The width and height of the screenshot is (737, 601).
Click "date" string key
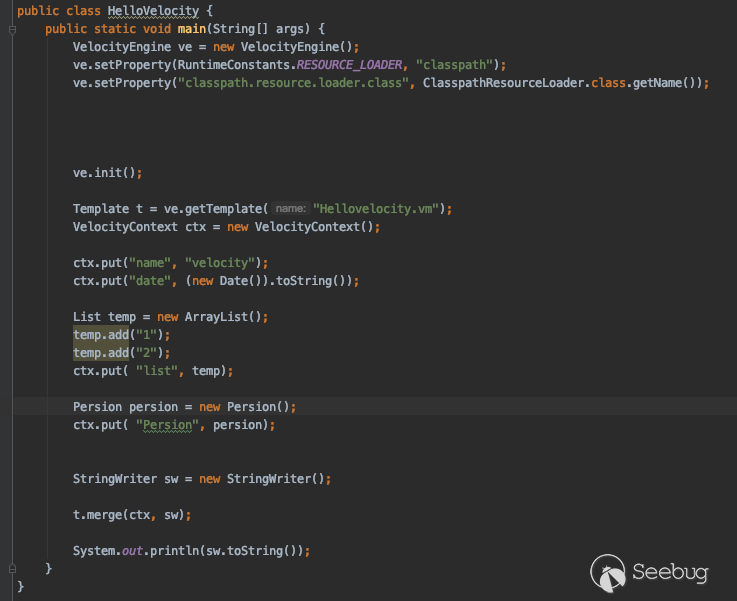point(149,281)
